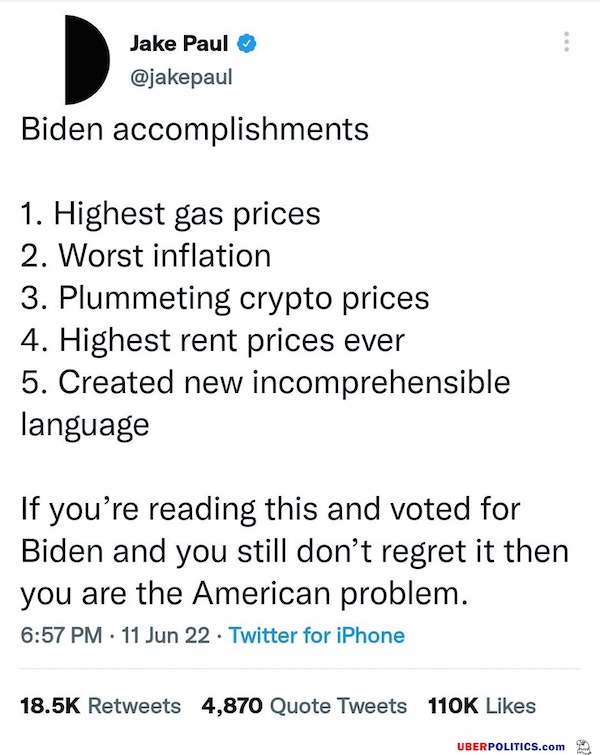Click the Jake Paul display name

click(177, 42)
